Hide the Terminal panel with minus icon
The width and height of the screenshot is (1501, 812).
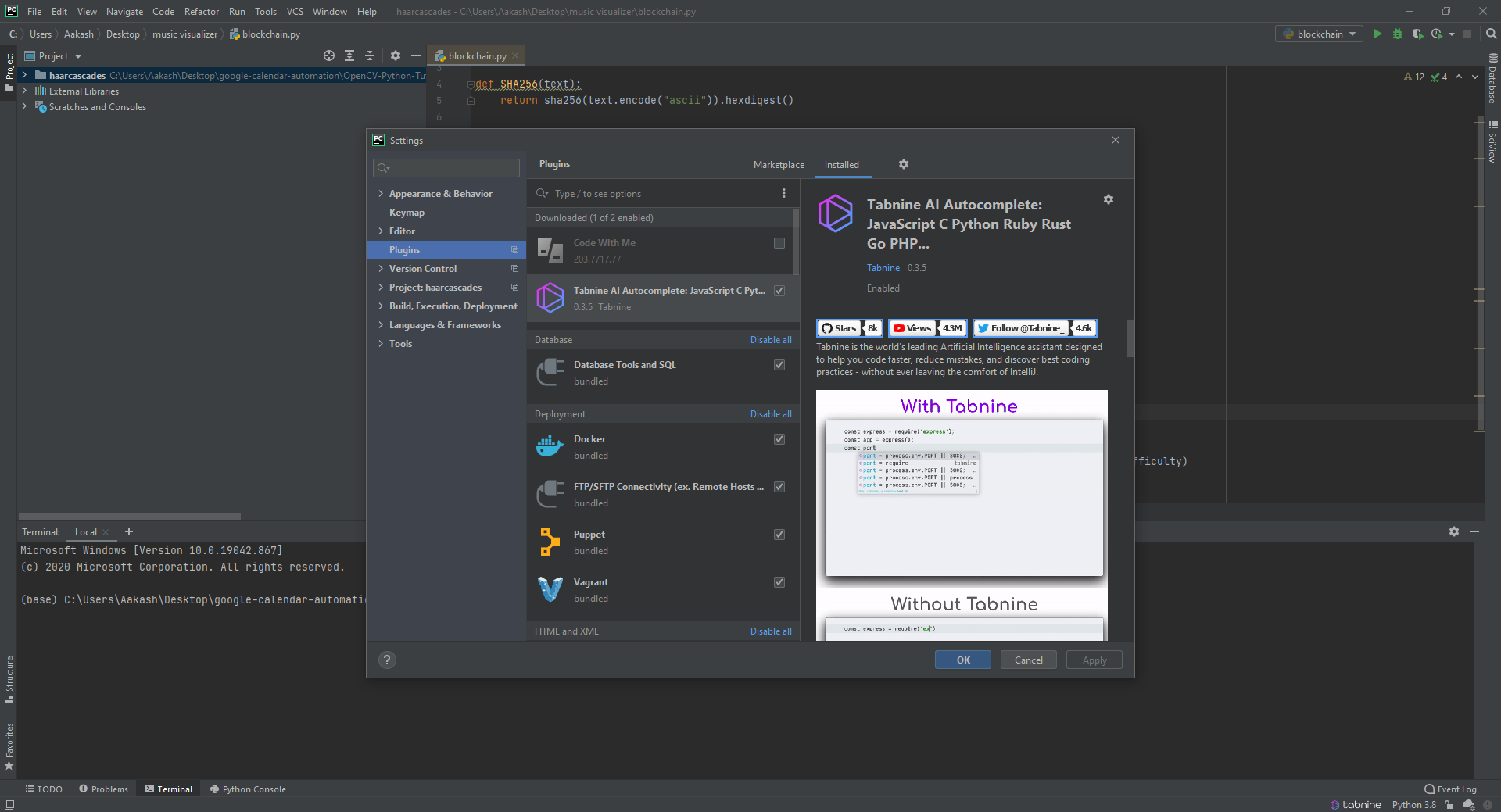click(x=1474, y=531)
